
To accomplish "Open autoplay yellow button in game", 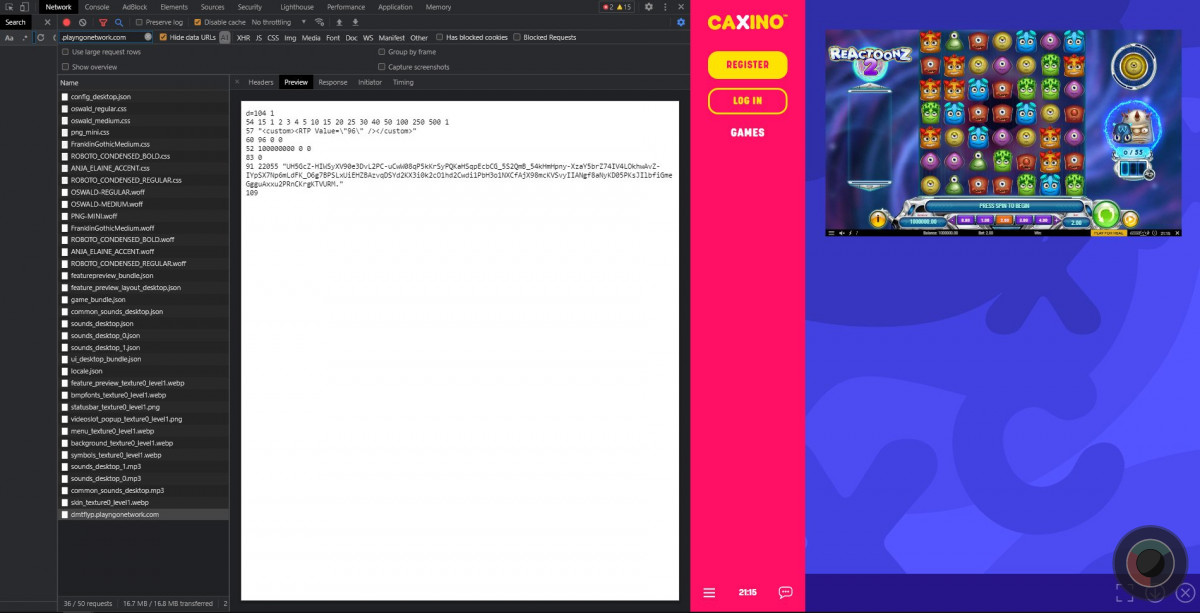I will pos(1131,218).
